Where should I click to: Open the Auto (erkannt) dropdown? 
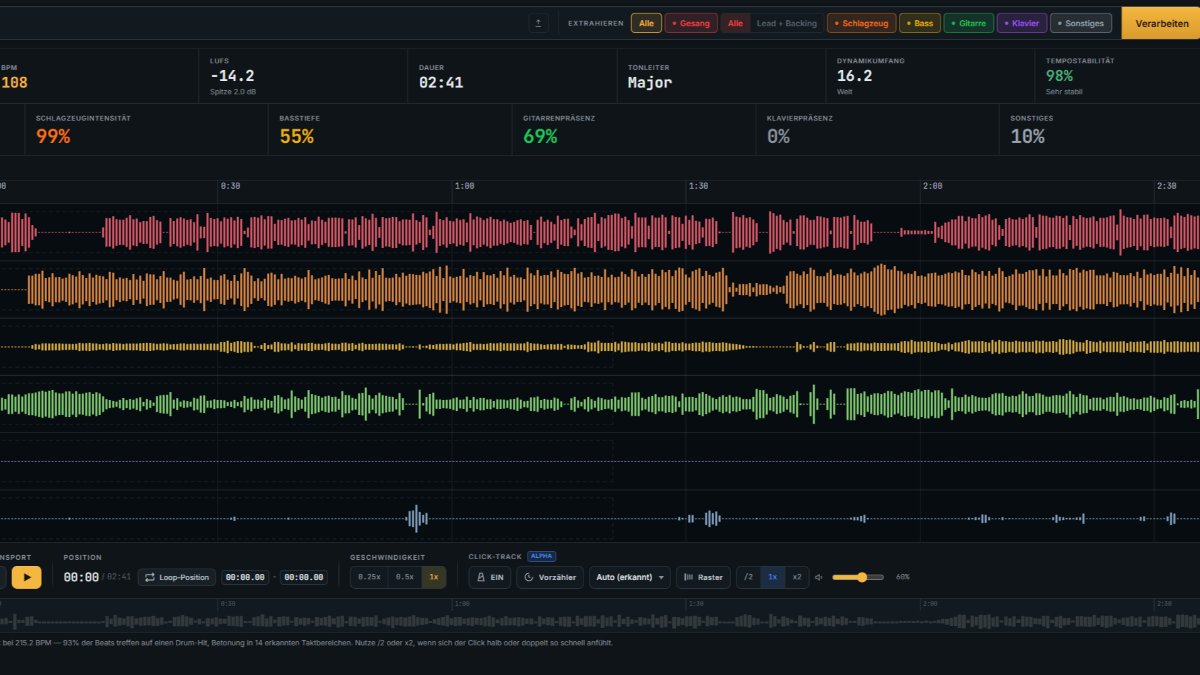pyautogui.click(x=630, y=577)
